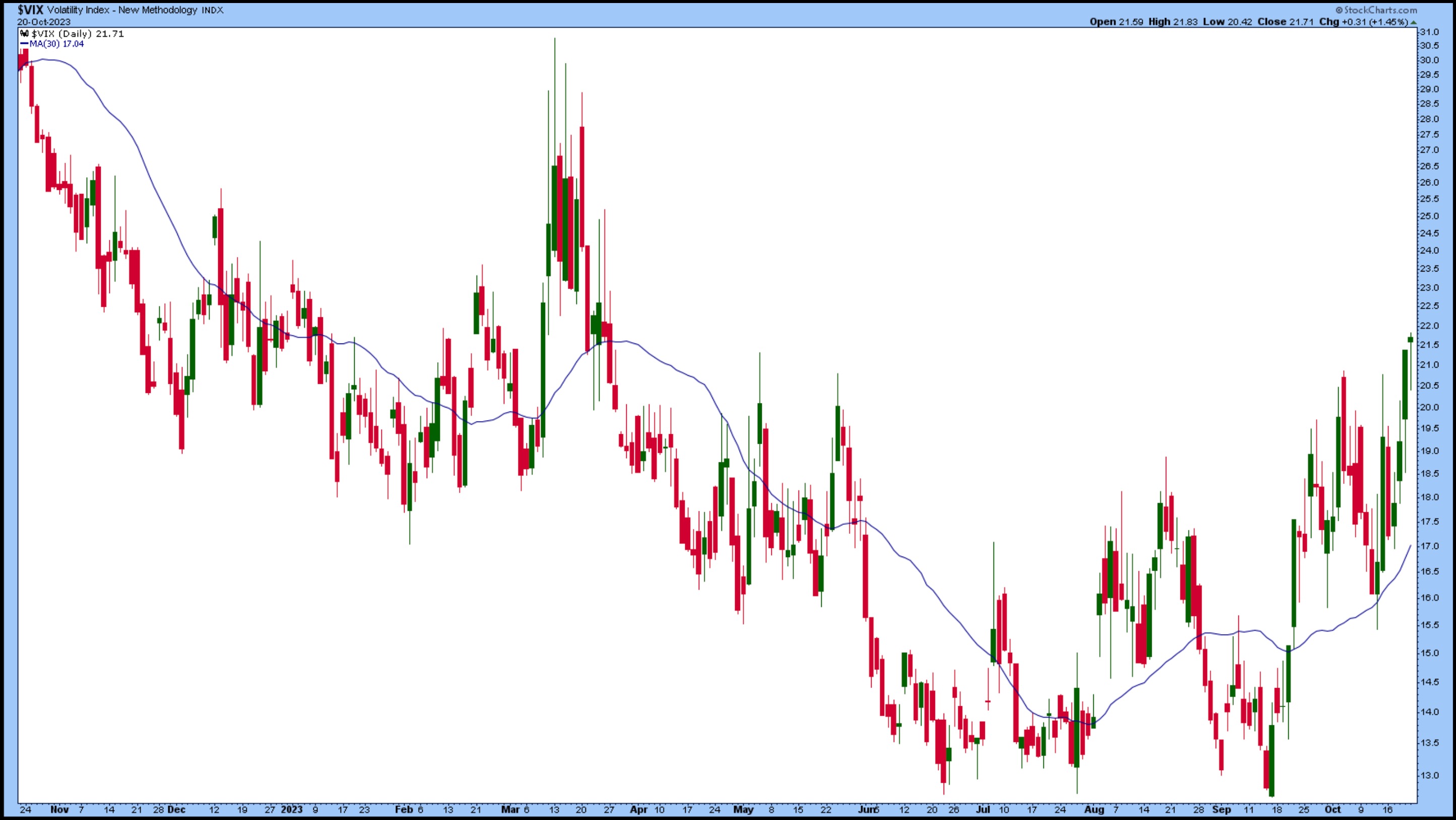The height and width of the screenshot is (820, 1456).
Task: Click the $VIX (Daily) 21.71 legend label
Action: [78, 34]
